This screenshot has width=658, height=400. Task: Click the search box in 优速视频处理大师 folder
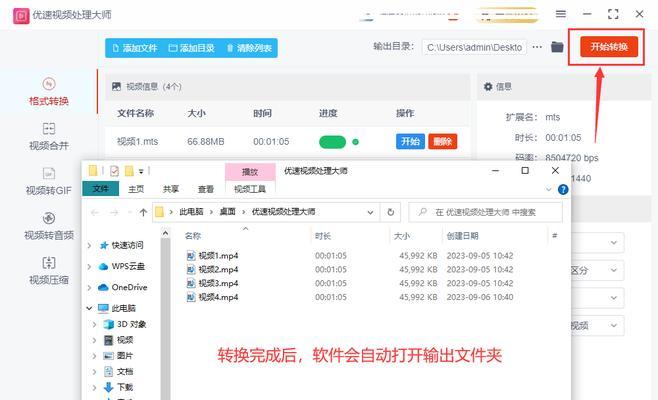(x=486, y=212)
